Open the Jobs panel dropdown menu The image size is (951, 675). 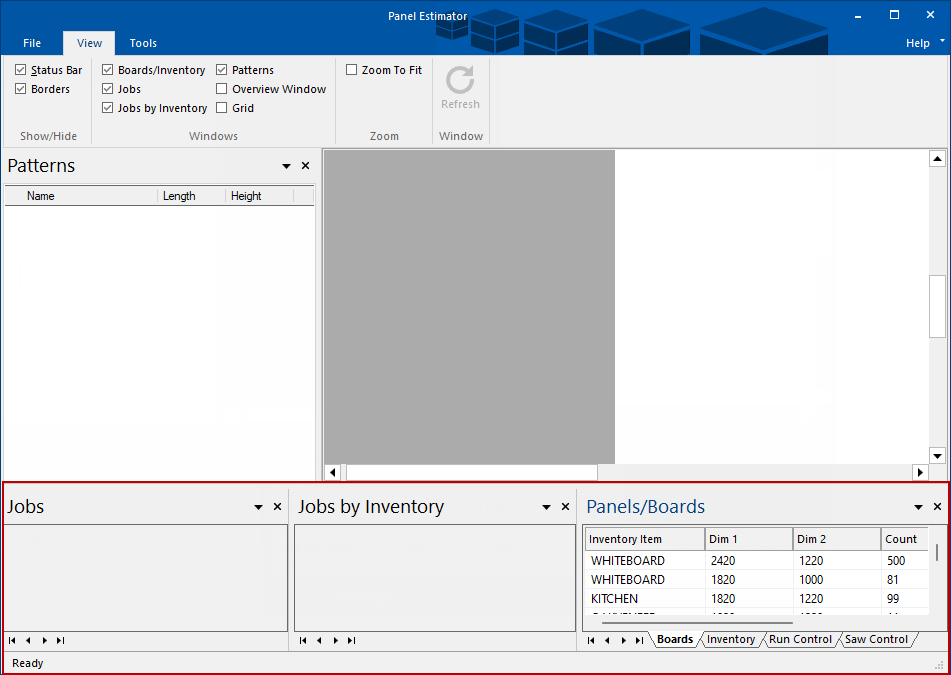[258, 506]
